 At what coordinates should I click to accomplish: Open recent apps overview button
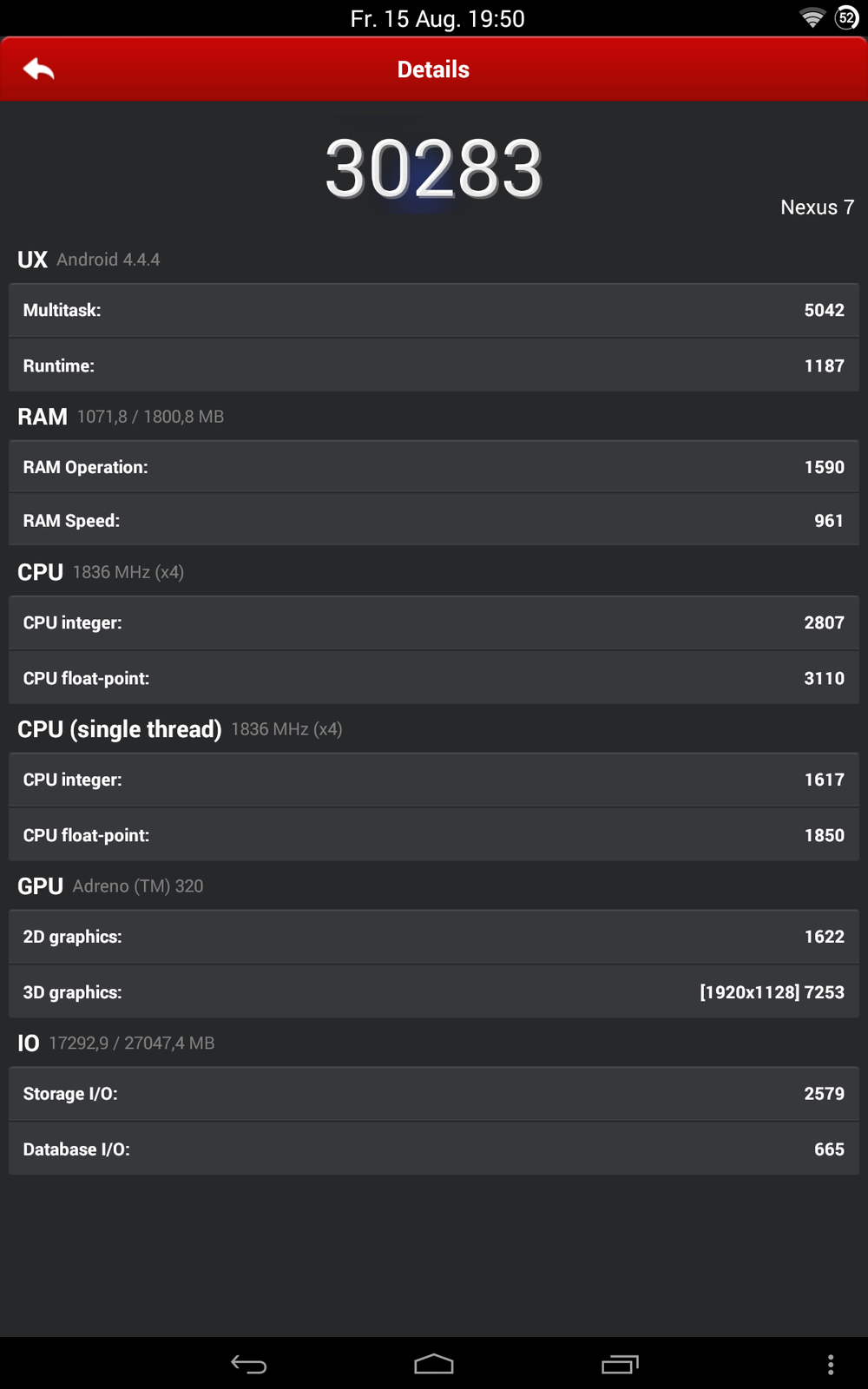pos(620,1365)
